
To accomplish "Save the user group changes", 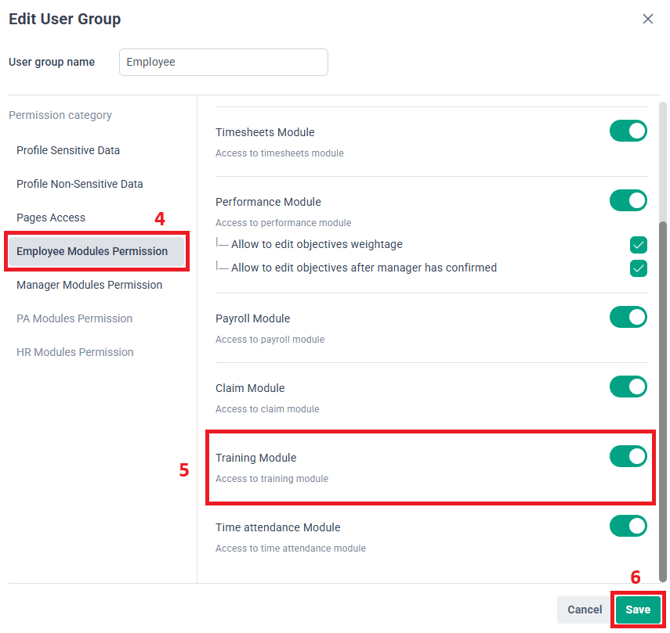I will 638,610.
